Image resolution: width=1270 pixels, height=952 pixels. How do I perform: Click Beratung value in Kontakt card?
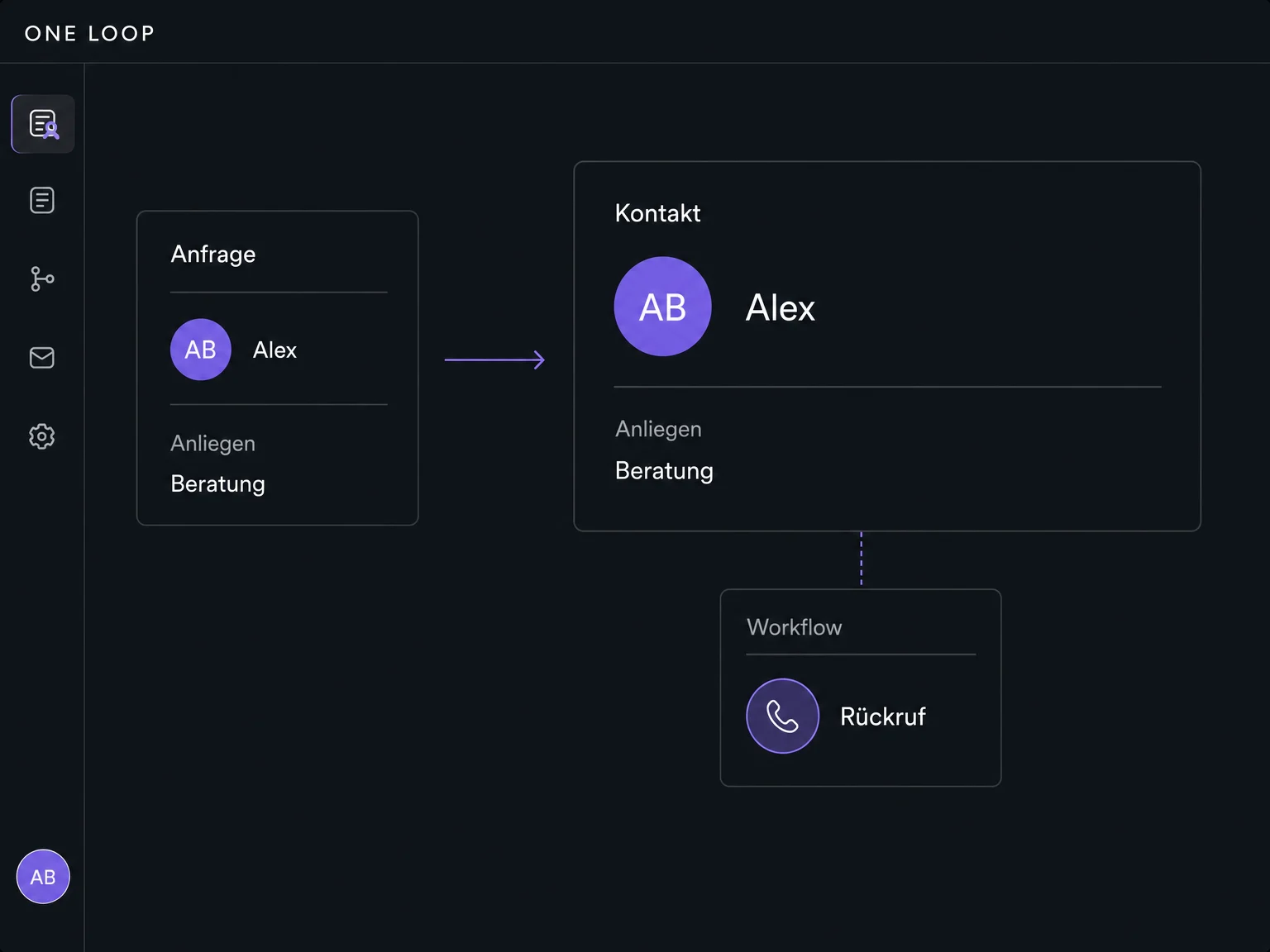tap(664, 470)
